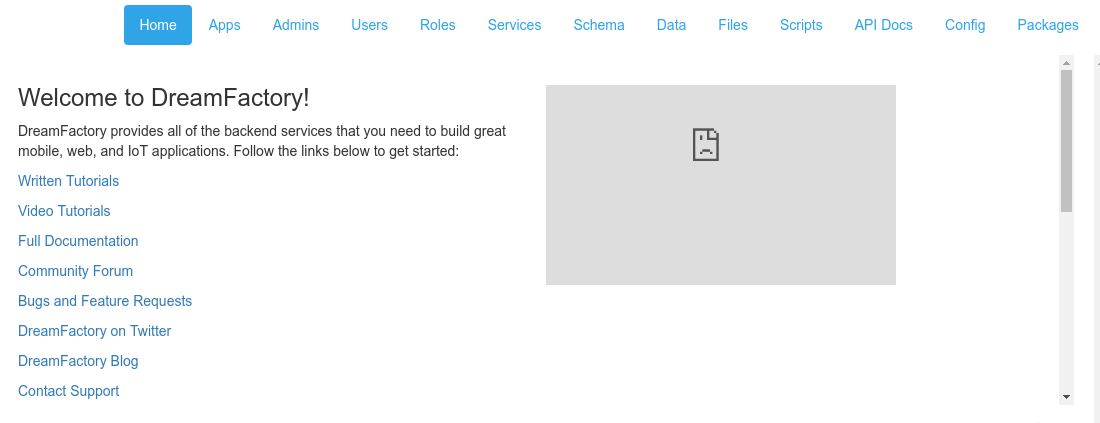1100x423 pixels.
Task: Click the vertical scrollbar thumb
Action: [x=1066, y=140]
